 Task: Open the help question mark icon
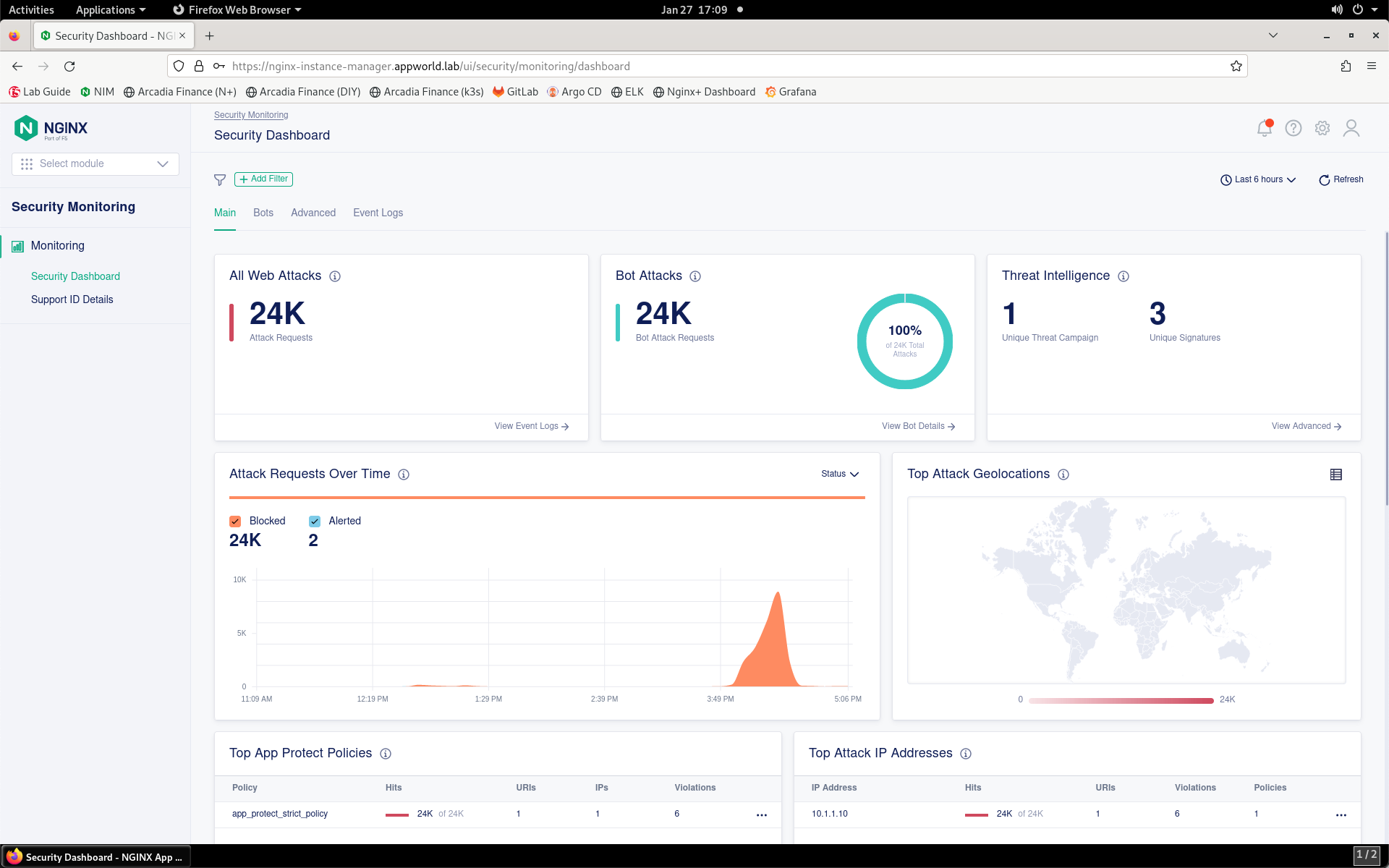point(1294,128)
